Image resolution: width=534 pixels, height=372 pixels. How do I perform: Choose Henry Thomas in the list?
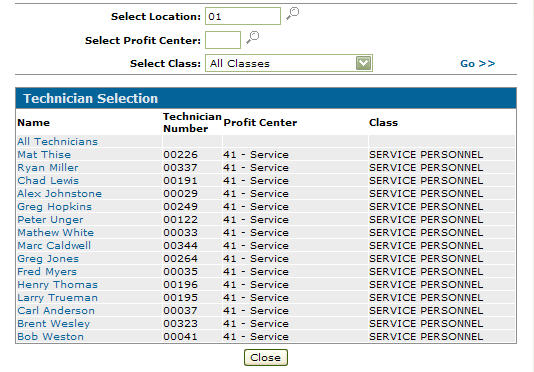[x=58, y=284]
